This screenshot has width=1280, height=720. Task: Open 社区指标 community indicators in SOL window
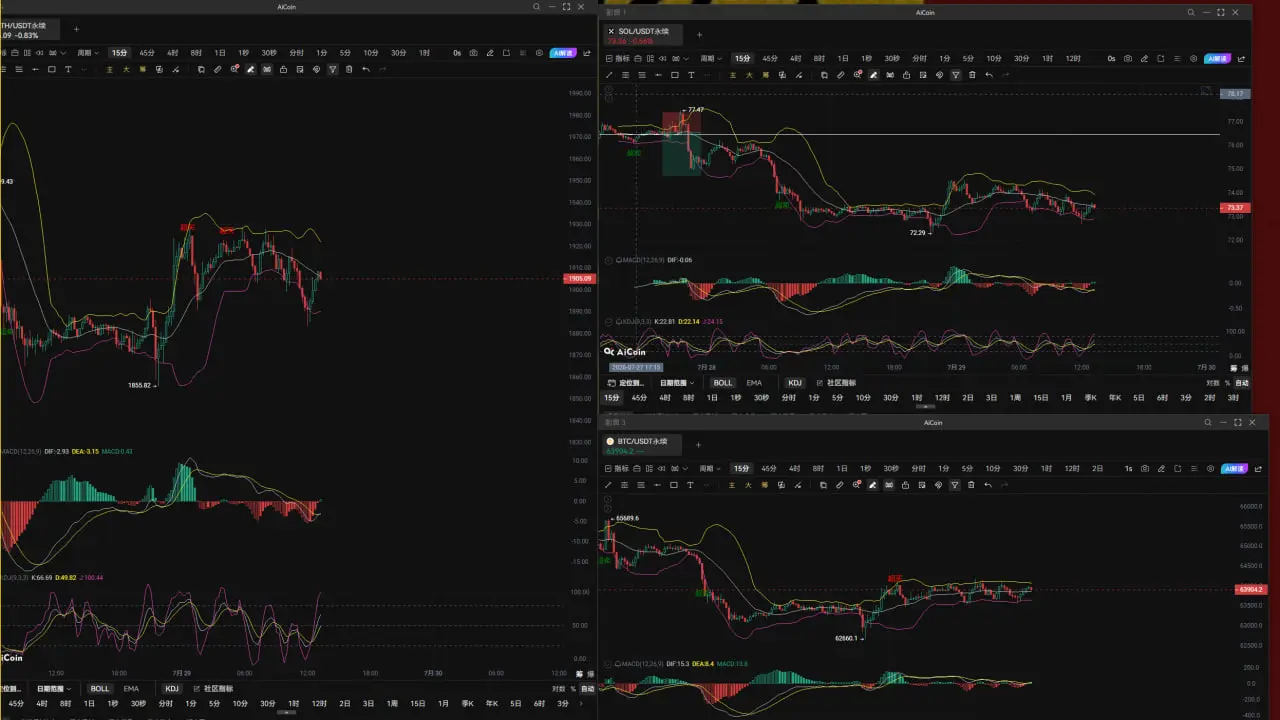pos(837,383)
